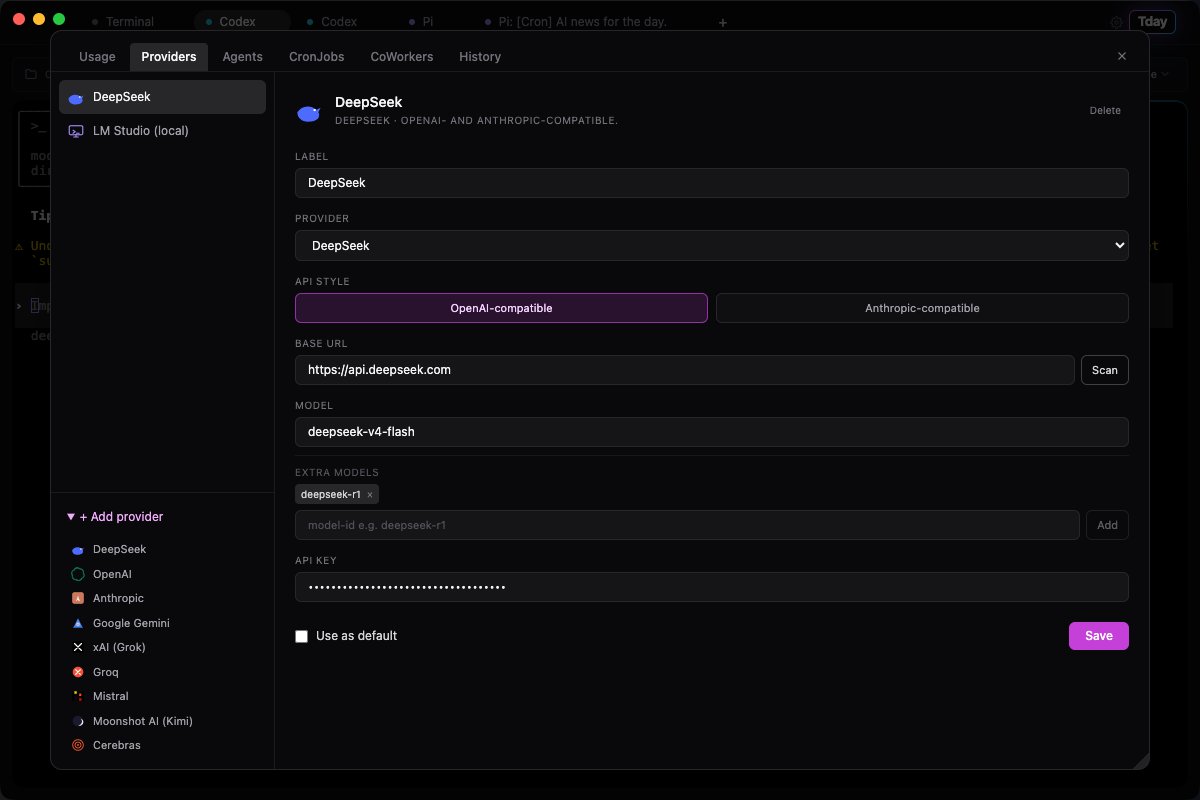Viewport: 1200px width, 800px height.
Task: Click the DeepSeek whale icon in header
Action: (309, 114)
